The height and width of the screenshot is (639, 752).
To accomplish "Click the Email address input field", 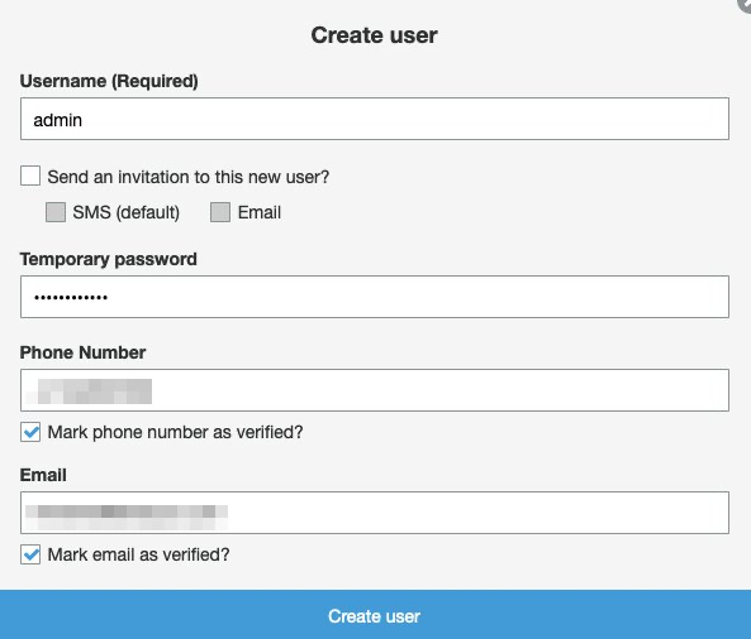I will click(x=374, y=513).
